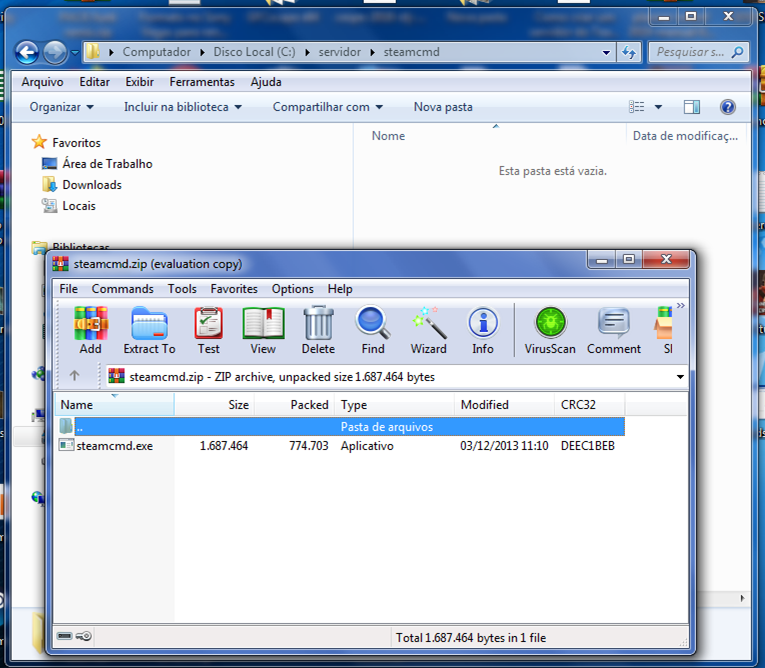Open address bar history dropdown arrow
765x668 pixels.
pos(606,52)
